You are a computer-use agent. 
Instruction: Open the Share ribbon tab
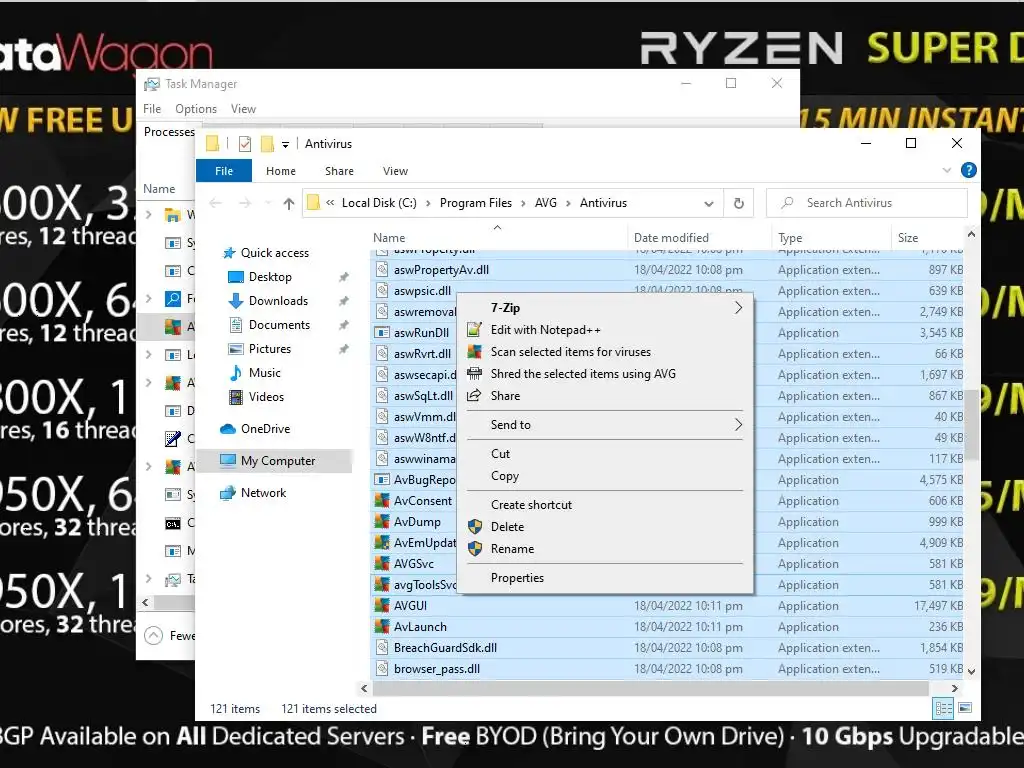tap(340, 171)
